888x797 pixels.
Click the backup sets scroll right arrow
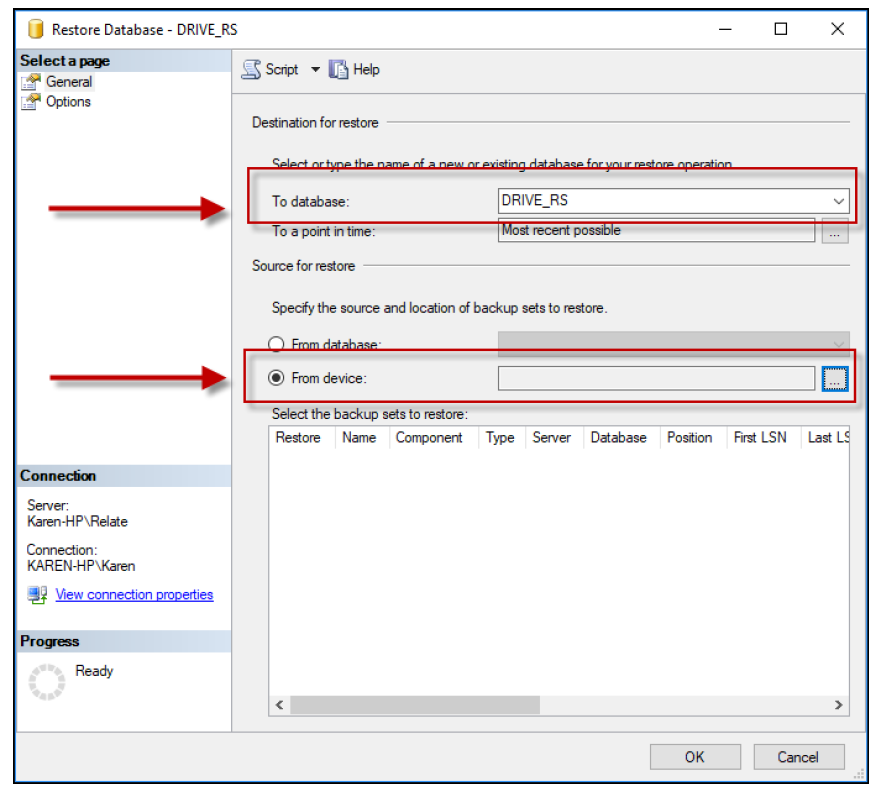[839, 705]
